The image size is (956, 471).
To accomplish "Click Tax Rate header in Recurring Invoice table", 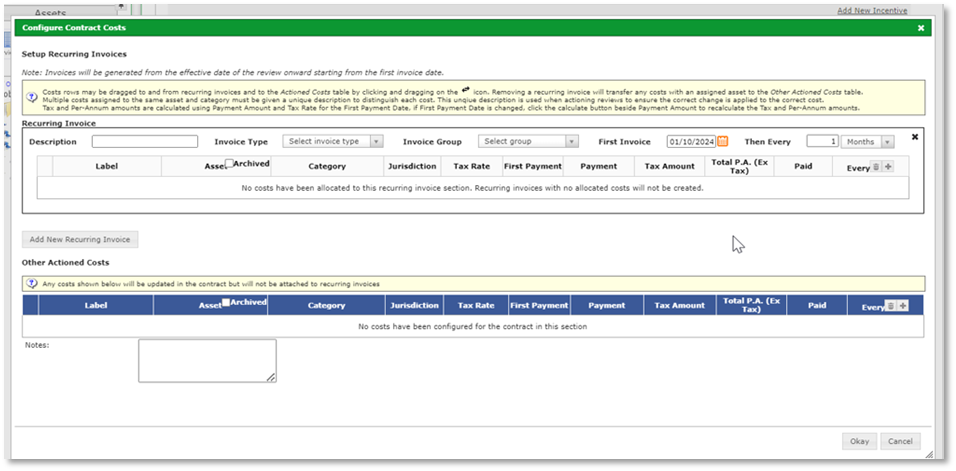I will pos(471,166).
